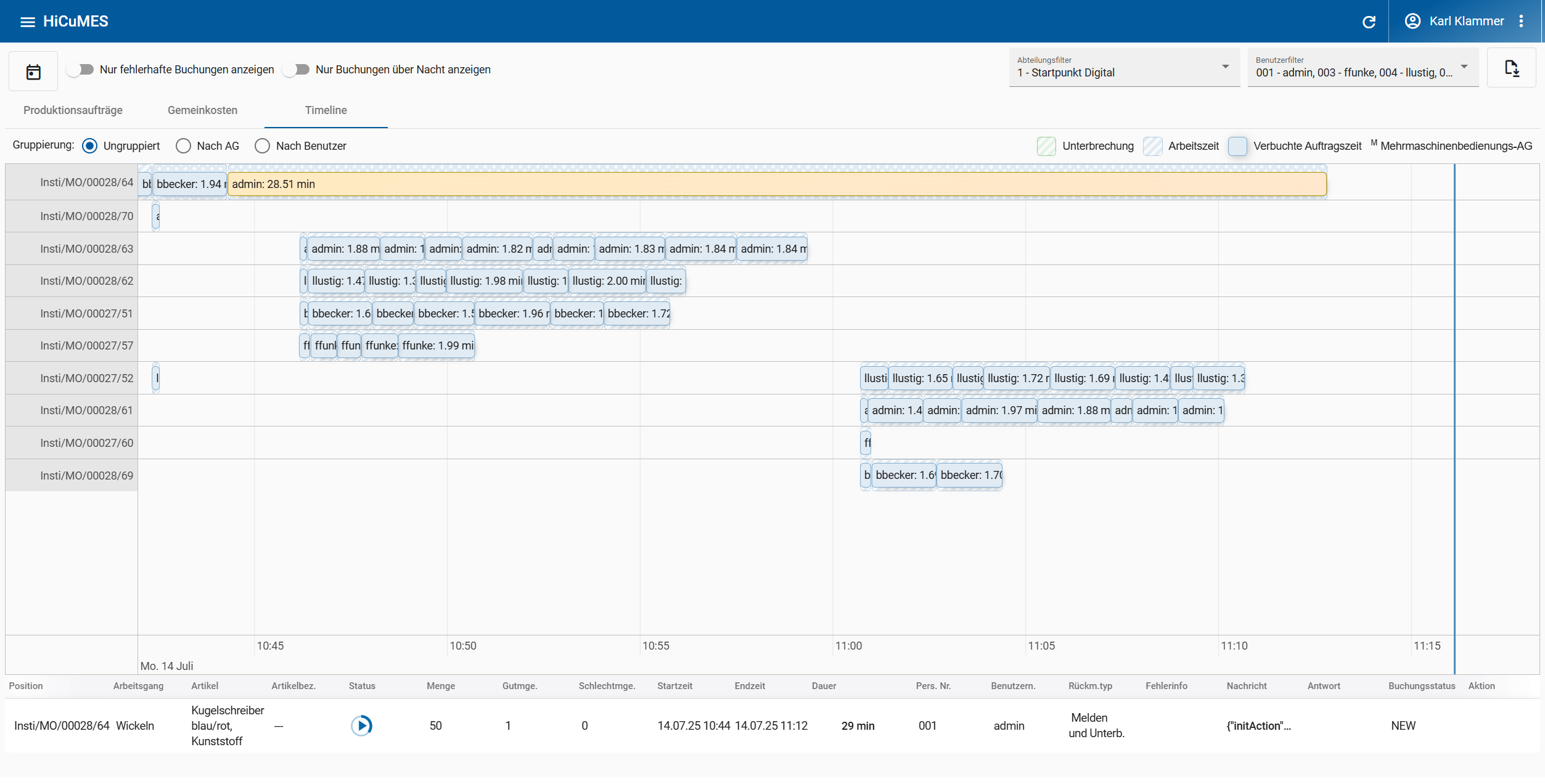Click the Rückm.typ column header

pos(1090,686)
